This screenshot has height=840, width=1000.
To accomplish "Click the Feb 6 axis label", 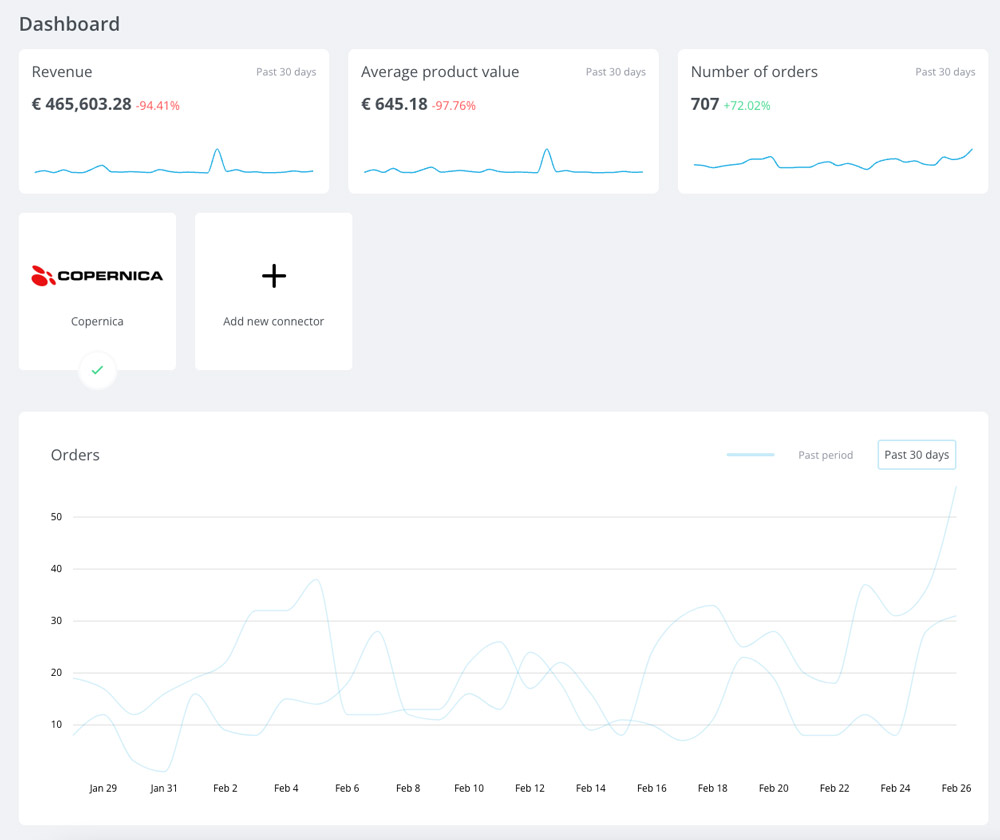I will coord(347,788).
